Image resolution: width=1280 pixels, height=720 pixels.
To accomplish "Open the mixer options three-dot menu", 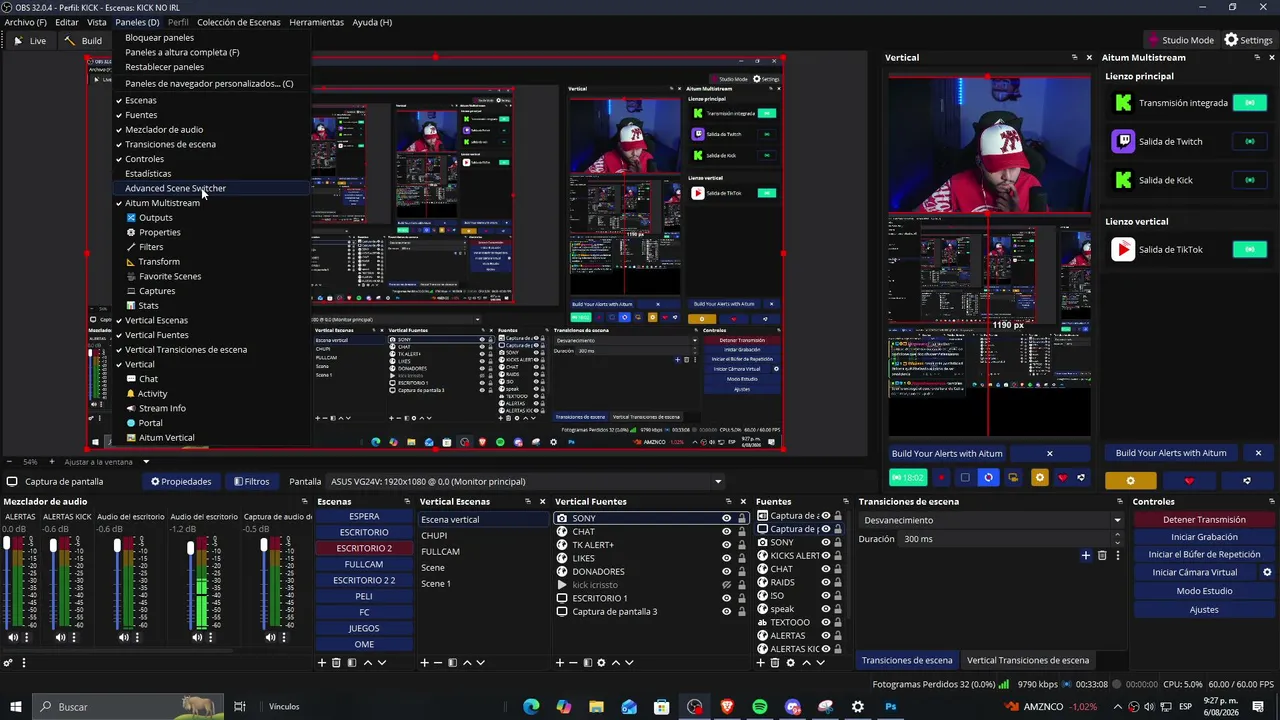I will [x=23, y=662].
